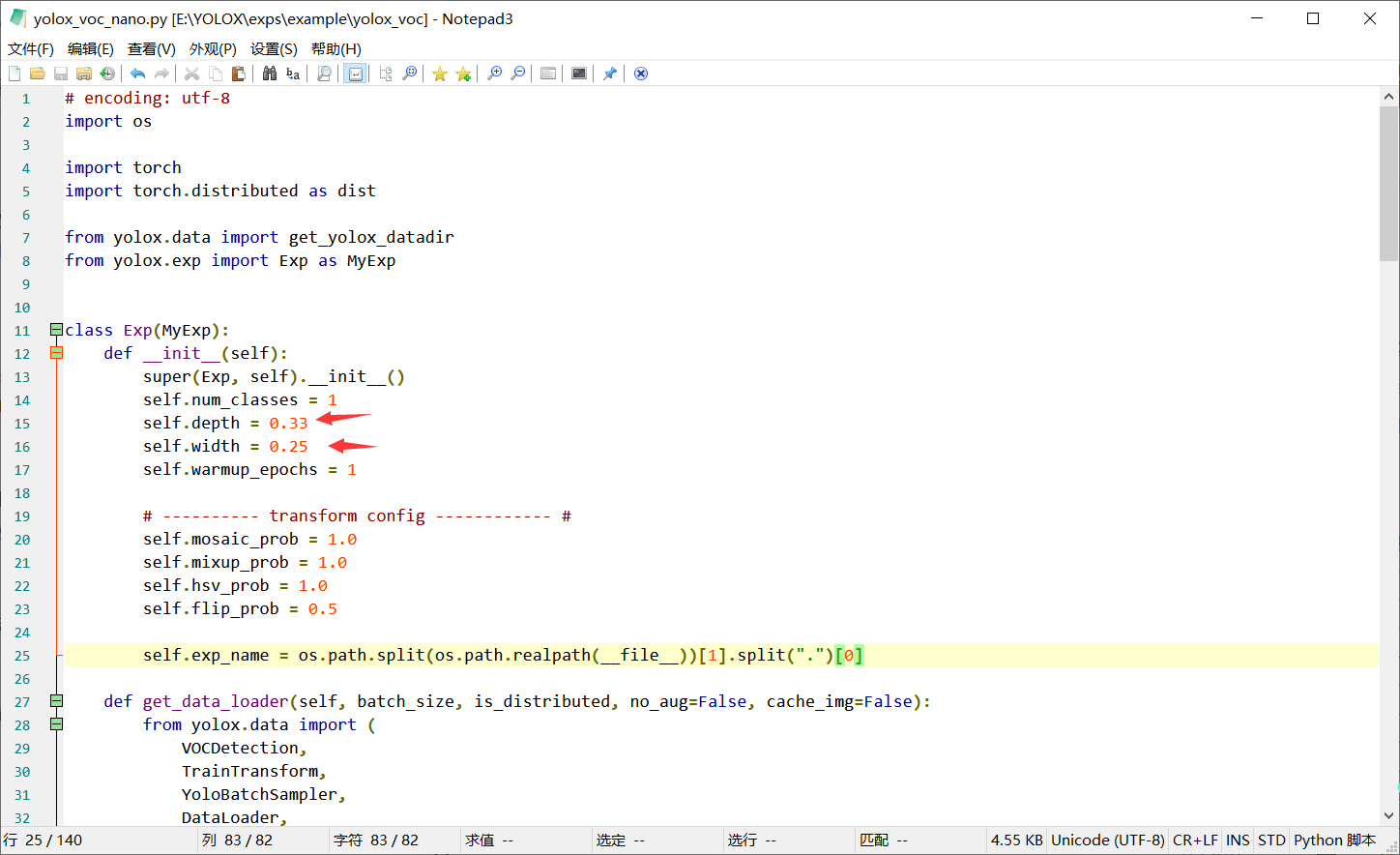
Task: Open the 文件(F) menu
Action: pyautogui.click(x=31, y=48)
